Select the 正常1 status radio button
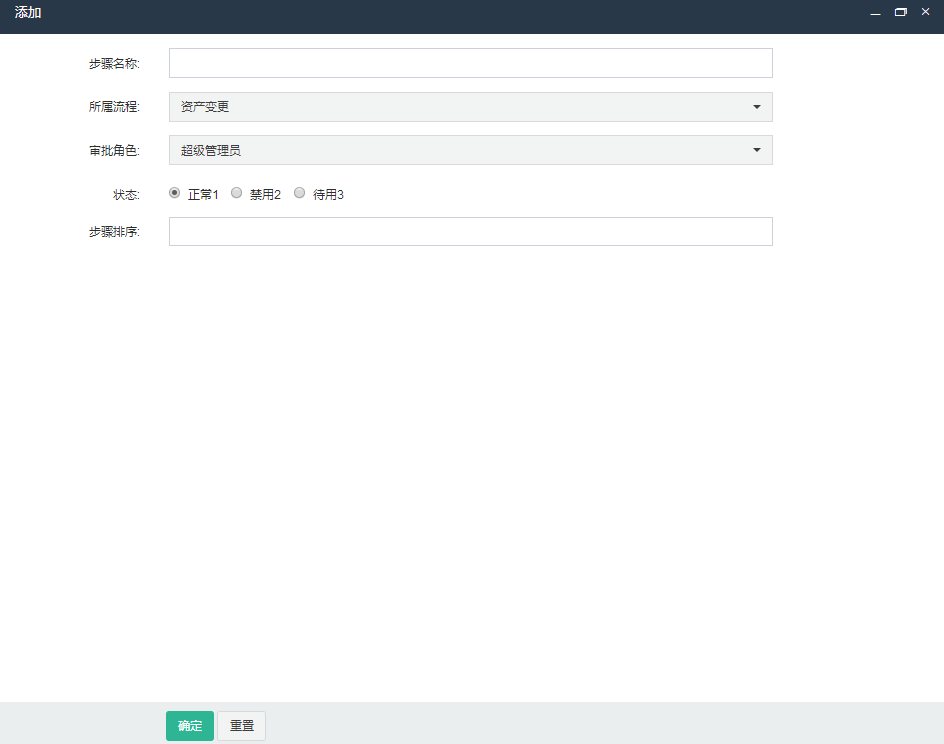Viewport: 944px width, 744px height. point(175,193)
